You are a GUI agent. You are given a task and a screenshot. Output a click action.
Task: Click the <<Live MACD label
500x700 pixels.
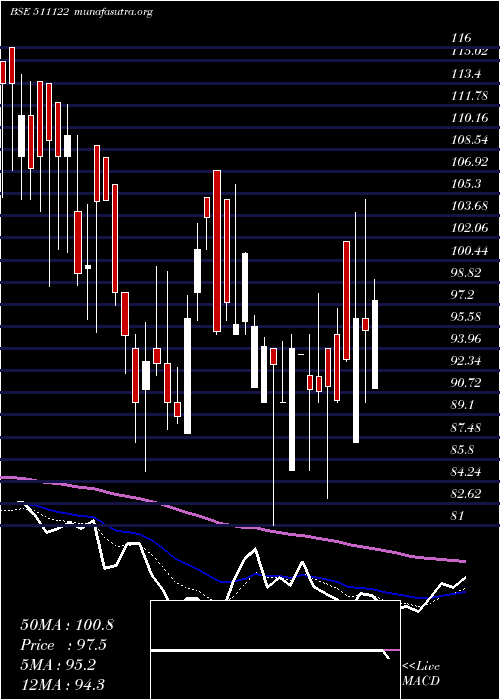(x=421, y=674)
